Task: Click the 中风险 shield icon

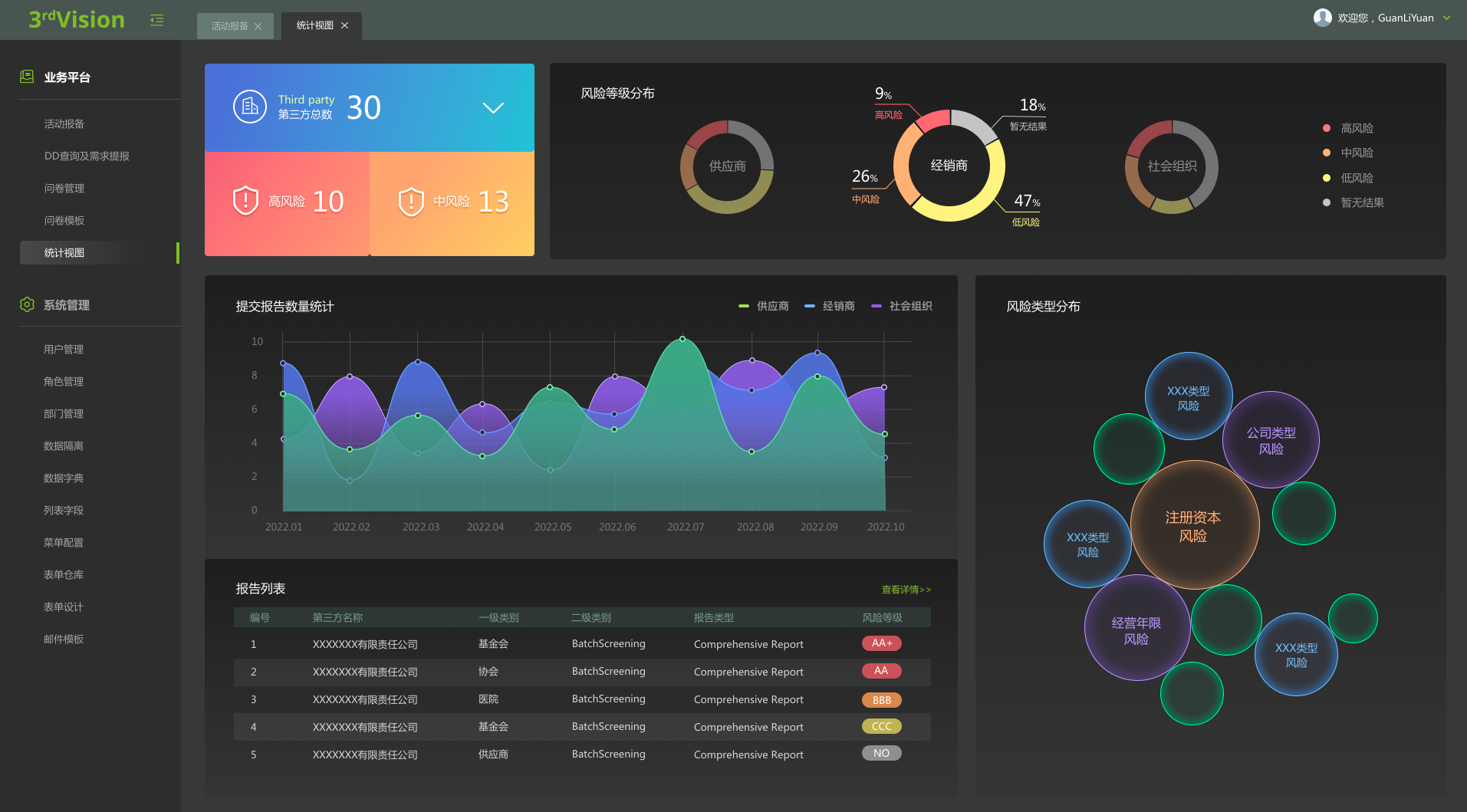Action: [411, 202]
